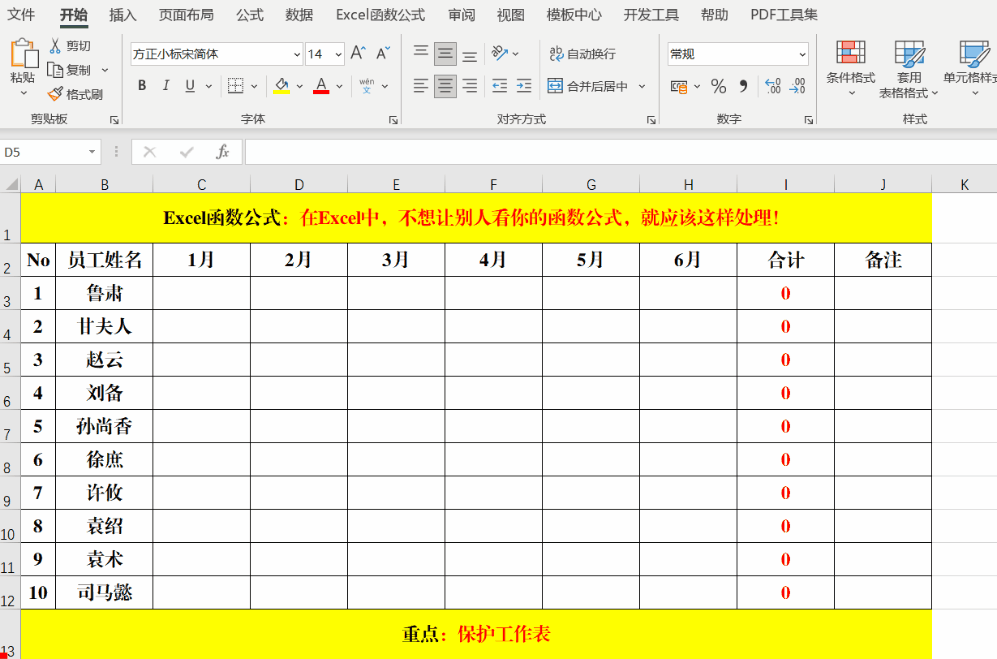Screen dimensions: 997x659
Task: Apply red font color A
Action: point(321,85)
